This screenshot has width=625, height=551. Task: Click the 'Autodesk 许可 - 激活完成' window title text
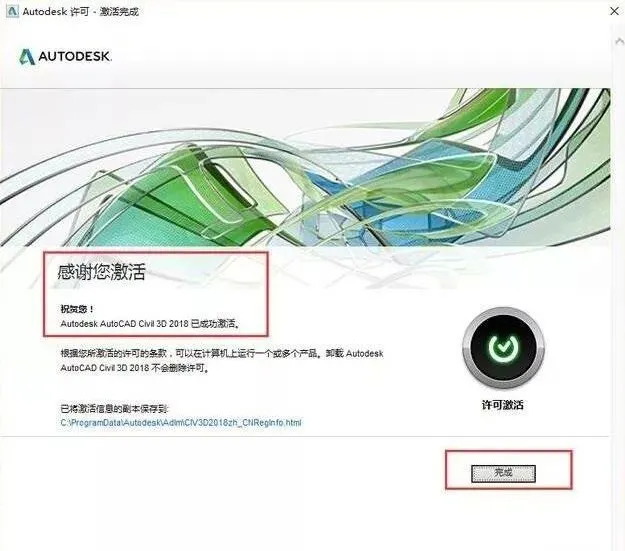point(81,12)
